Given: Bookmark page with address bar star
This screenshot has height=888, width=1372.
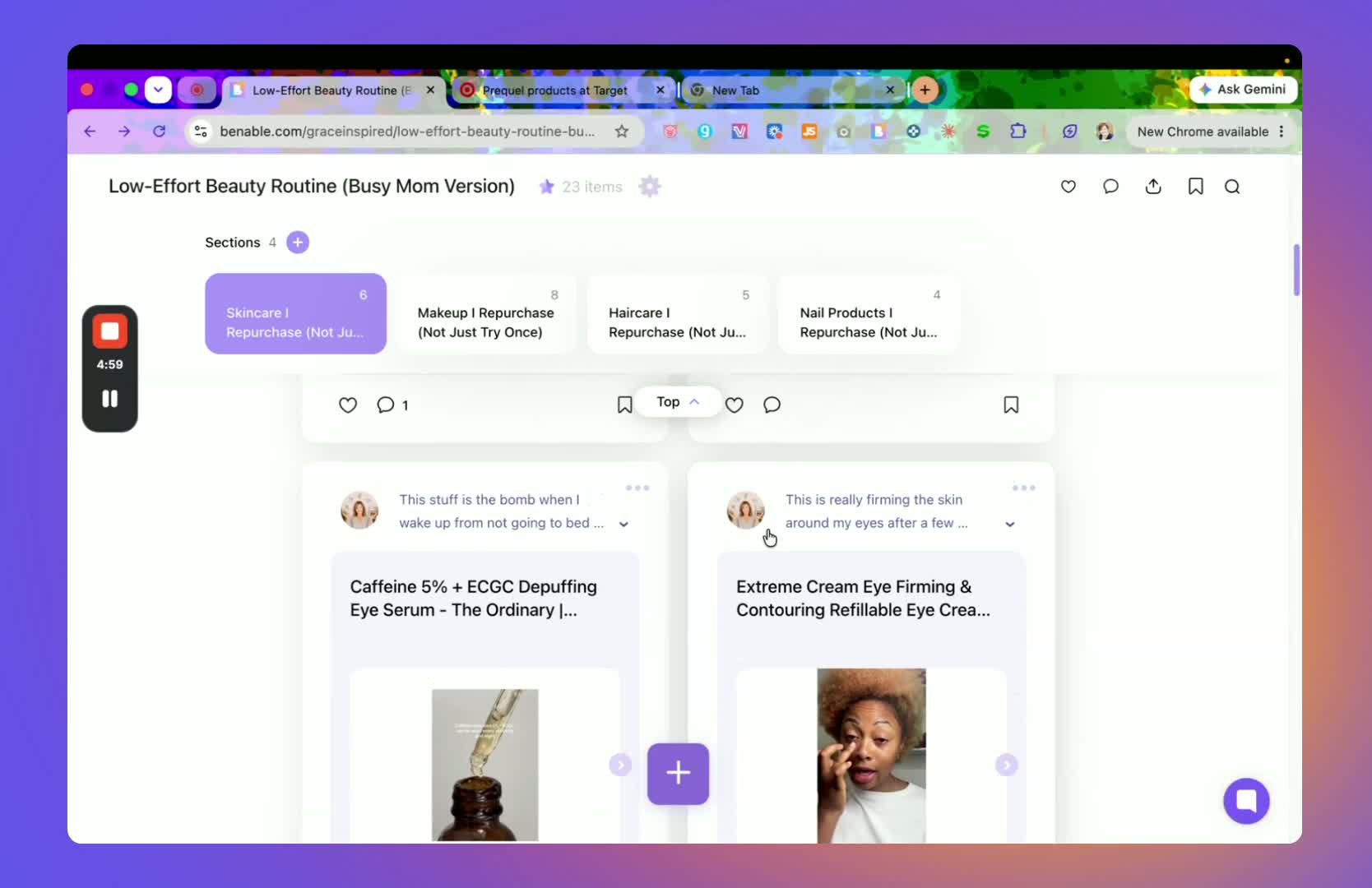Looking at the screenshot, I should click(x=622, y=132).
